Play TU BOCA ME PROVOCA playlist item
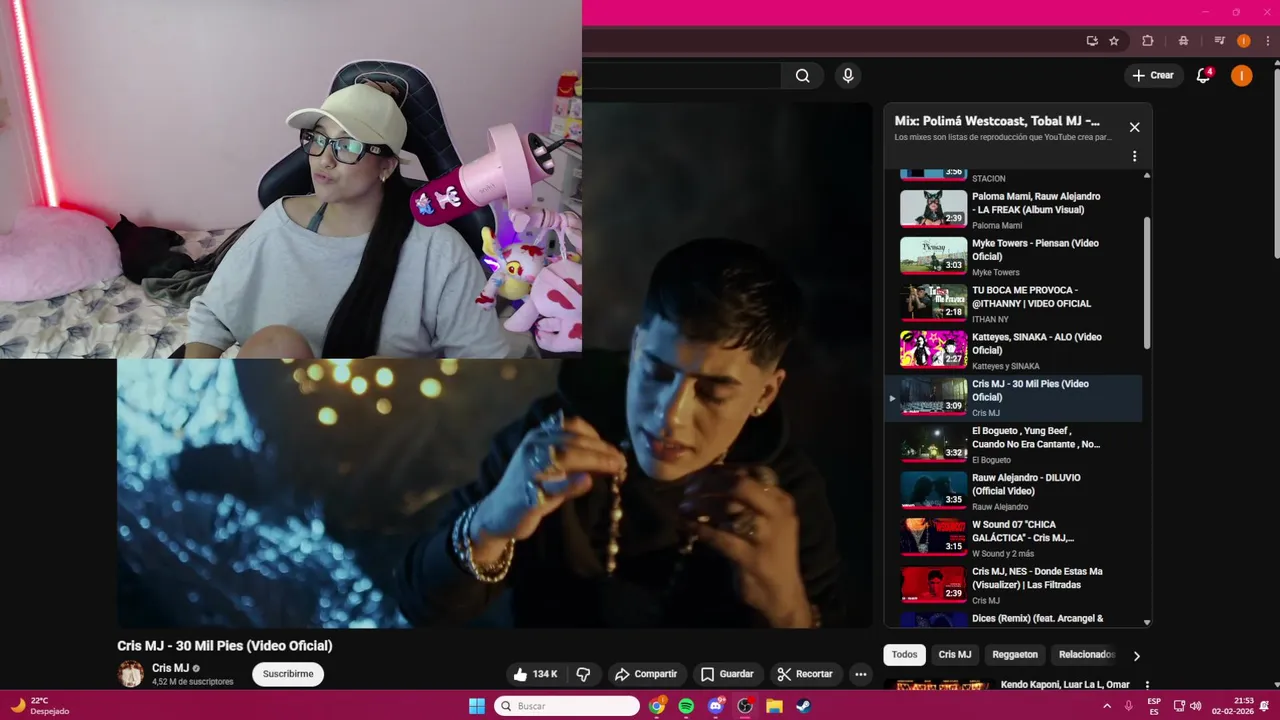 click(x=1014, y=303)
